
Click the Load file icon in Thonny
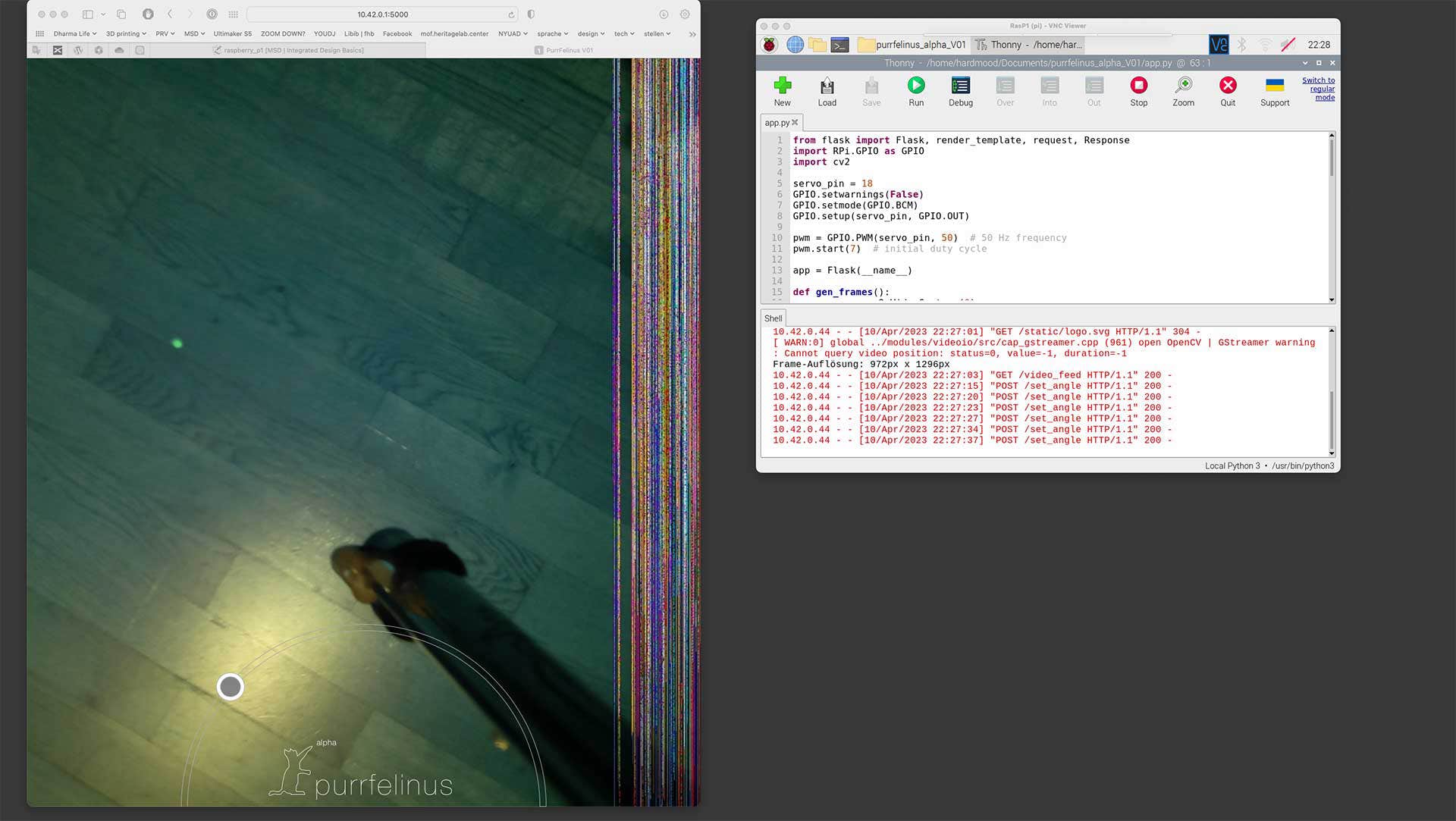[x=827, y=86]
